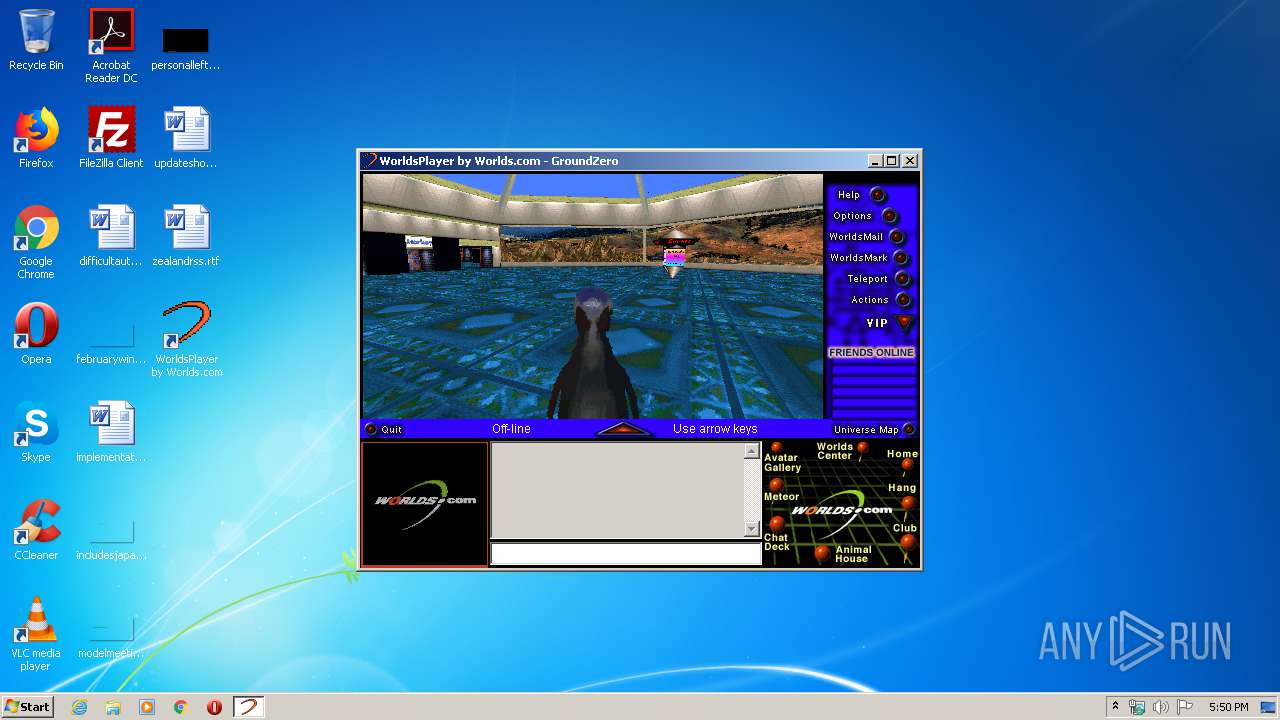
Task: Select FileZilla Client desktop icon
Action: (111, 138)
